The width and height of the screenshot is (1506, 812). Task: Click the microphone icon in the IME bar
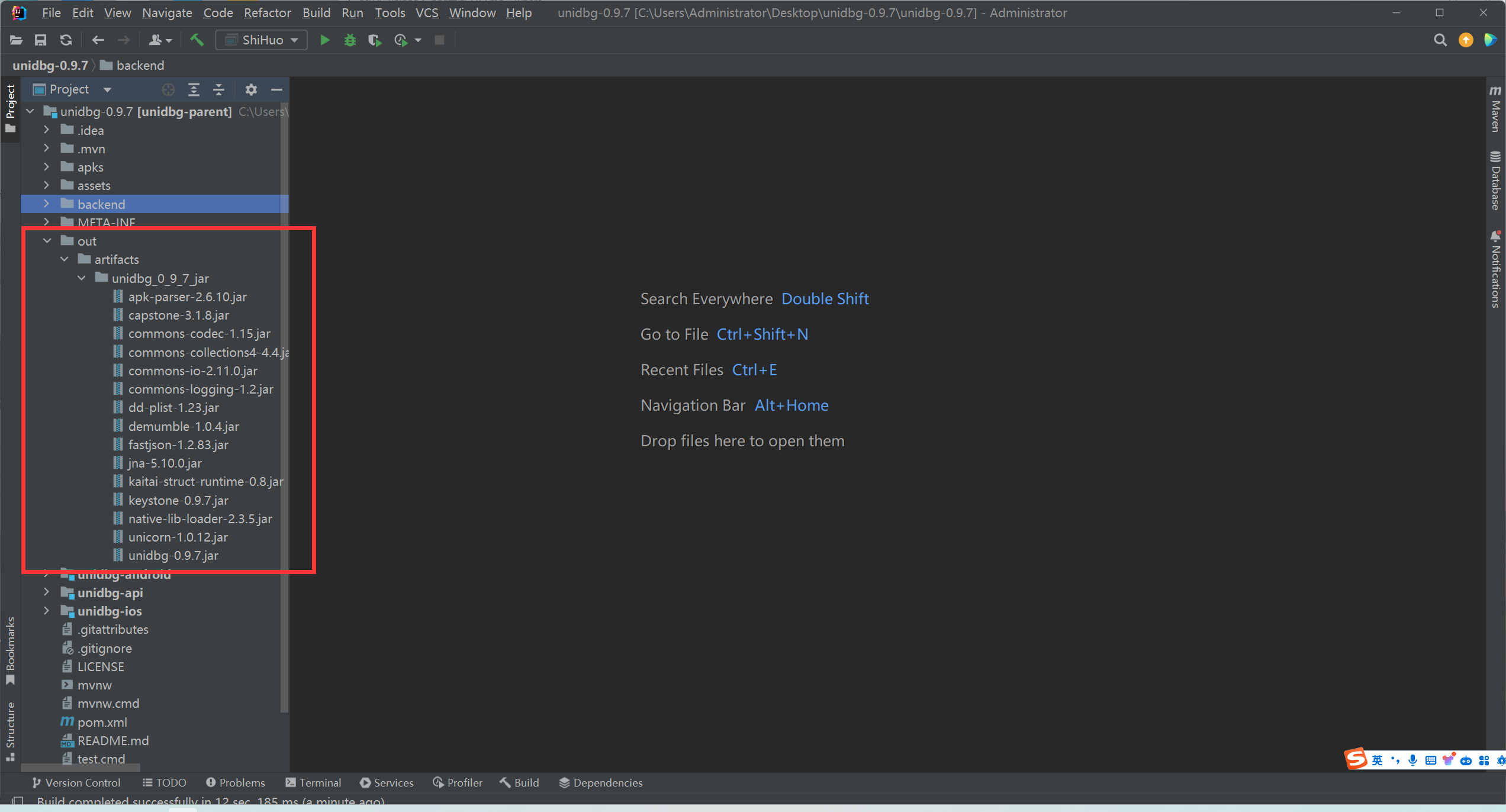[1413, 761]
